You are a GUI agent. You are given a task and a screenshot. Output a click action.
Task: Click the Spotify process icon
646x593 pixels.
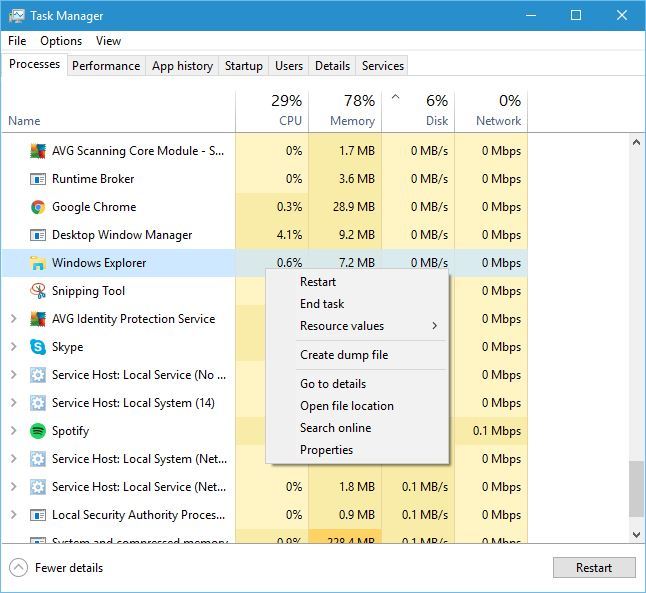(x=38, y=431)
